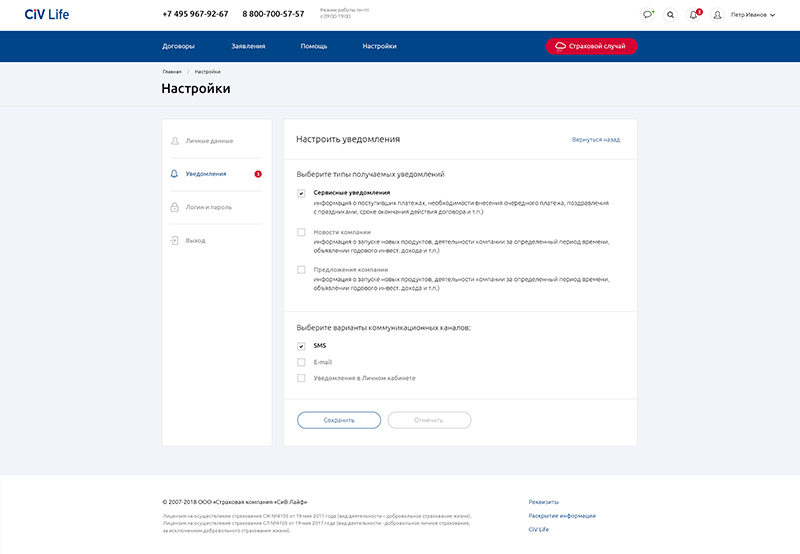Open the chat messages icon
800x554 pixels.
[648, 15]
